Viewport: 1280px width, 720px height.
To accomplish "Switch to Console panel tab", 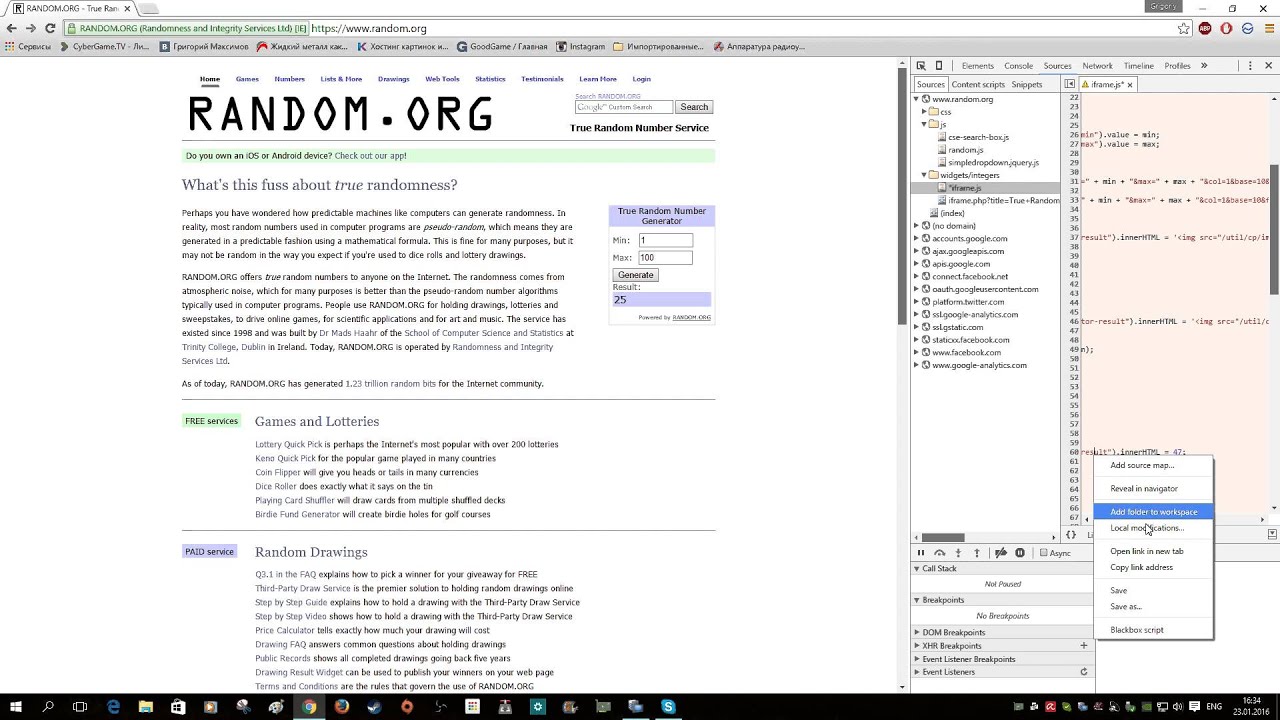I will click(x=1018, y=66).
